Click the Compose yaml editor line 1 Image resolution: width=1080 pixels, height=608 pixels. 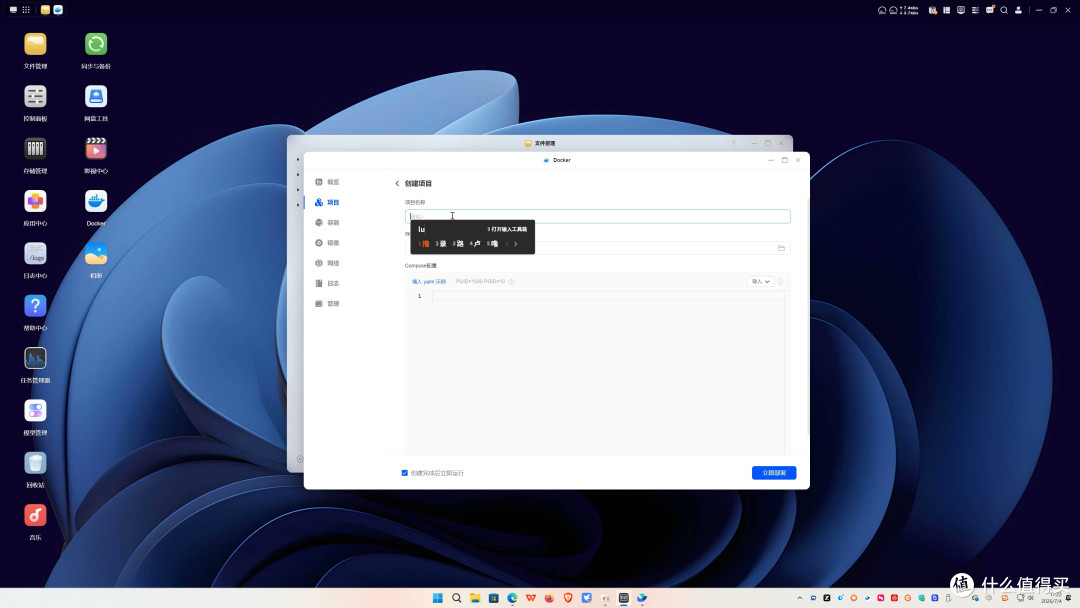coord(608,296)
